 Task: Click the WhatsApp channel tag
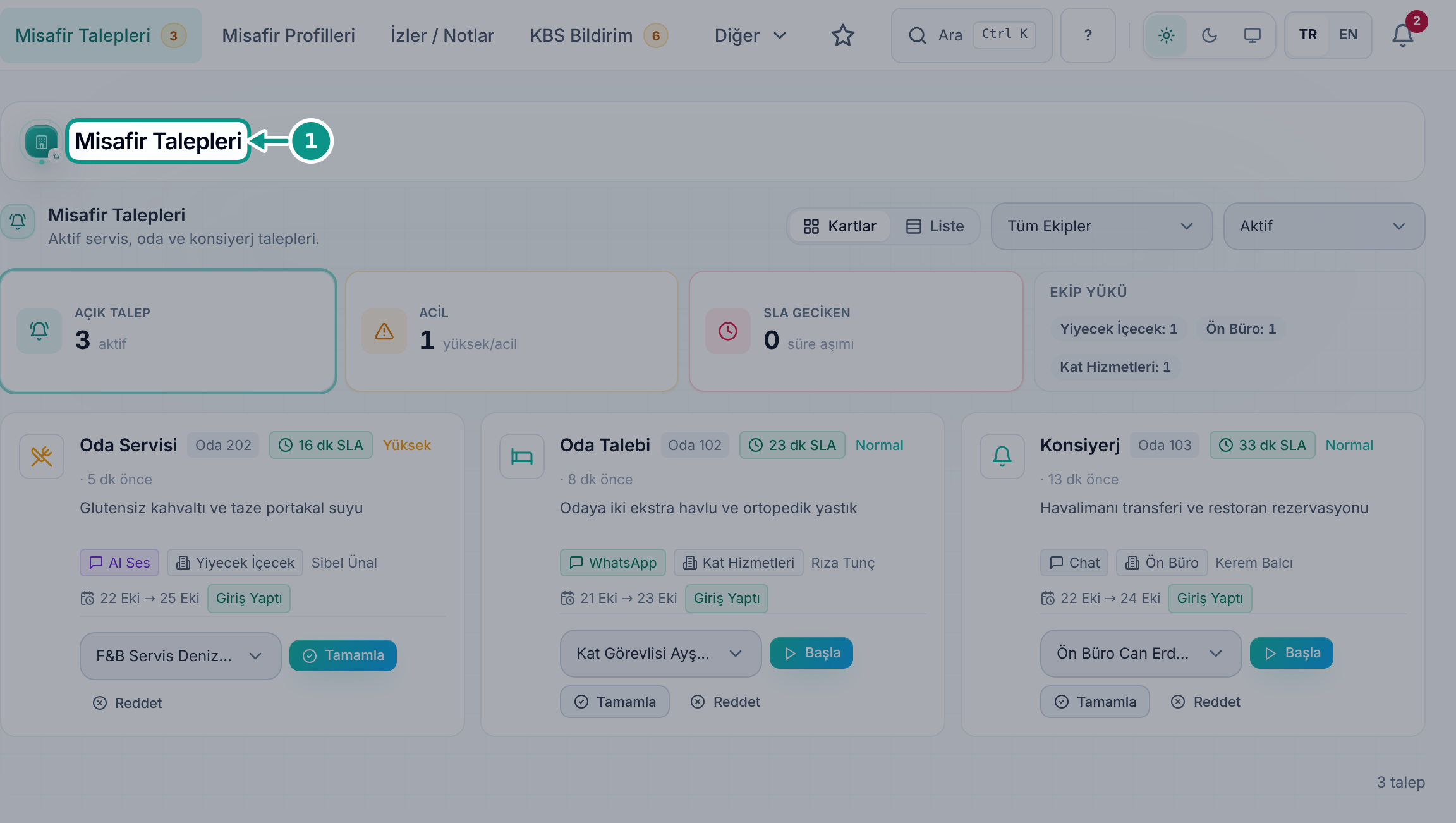(613, 563)
